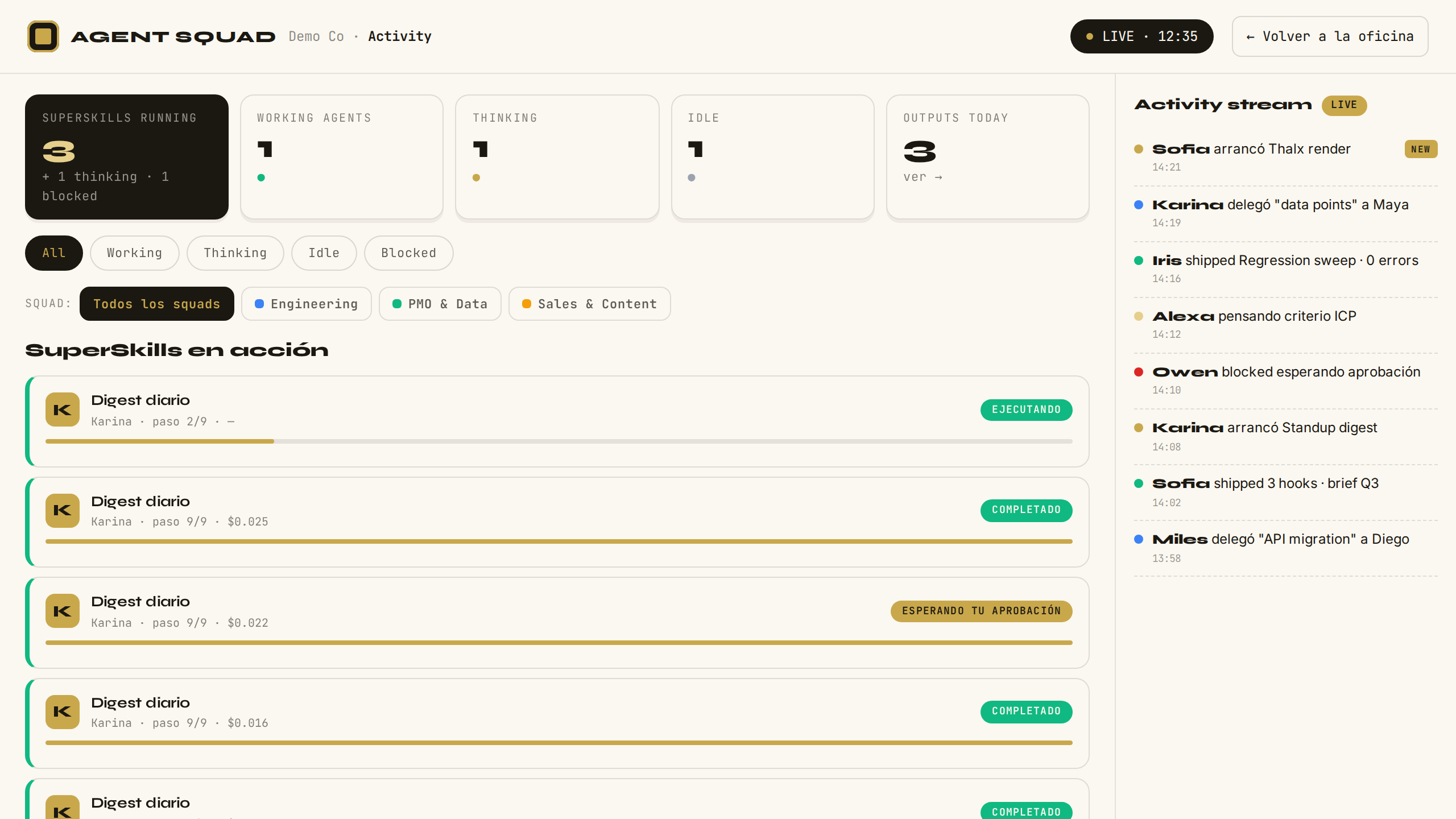This screenshot has height=819, width=1456.
Task: Click the NEW badge on Sofia's entry
Action: pos(1421,149)
